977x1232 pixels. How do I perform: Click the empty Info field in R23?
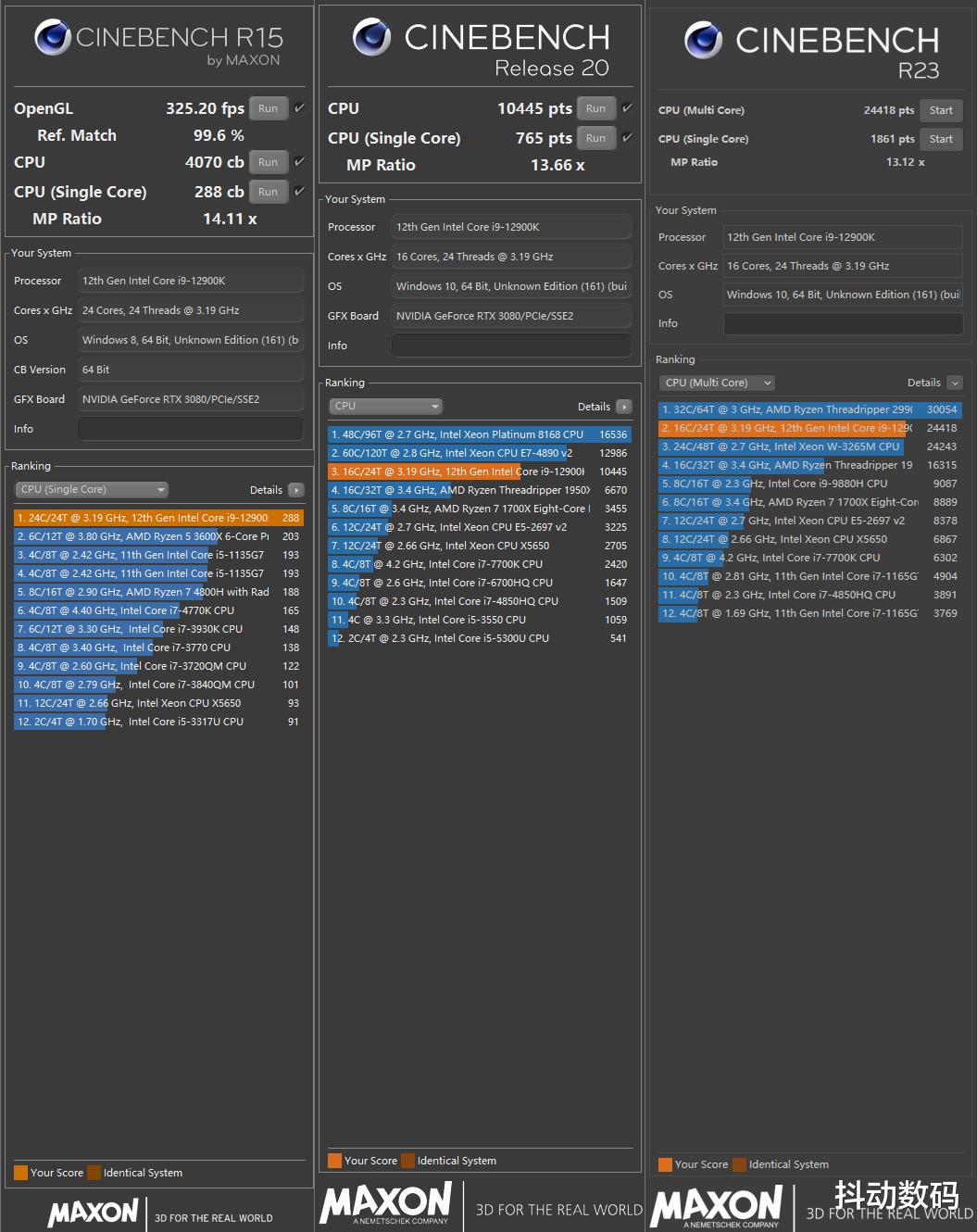tap(843, 323)
